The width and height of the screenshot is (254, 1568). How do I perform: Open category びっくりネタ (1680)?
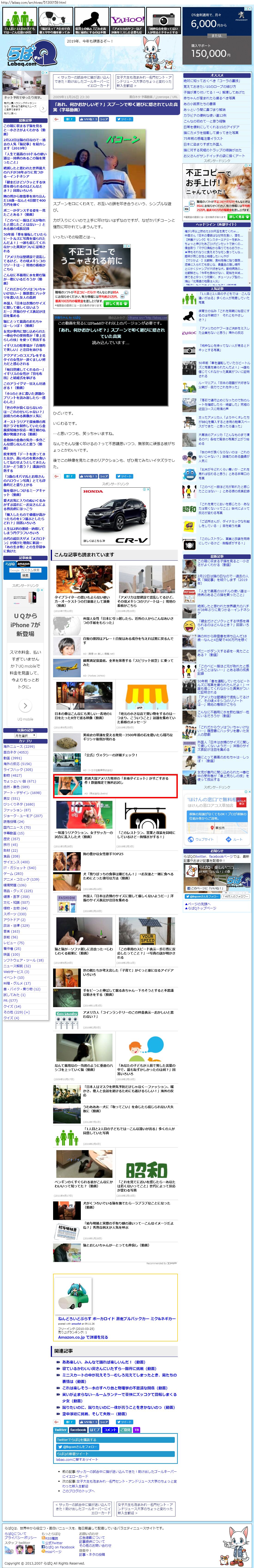[19, 804]
